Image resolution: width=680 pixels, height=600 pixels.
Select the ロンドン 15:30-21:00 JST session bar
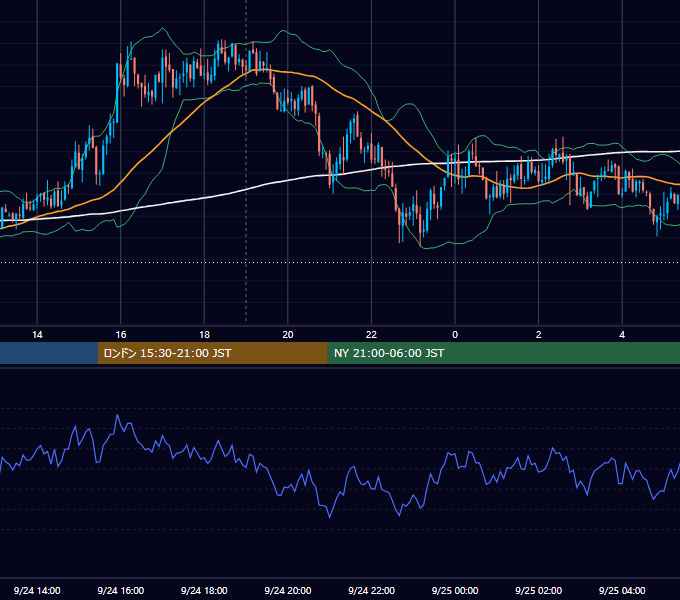(x=212, y=353)
